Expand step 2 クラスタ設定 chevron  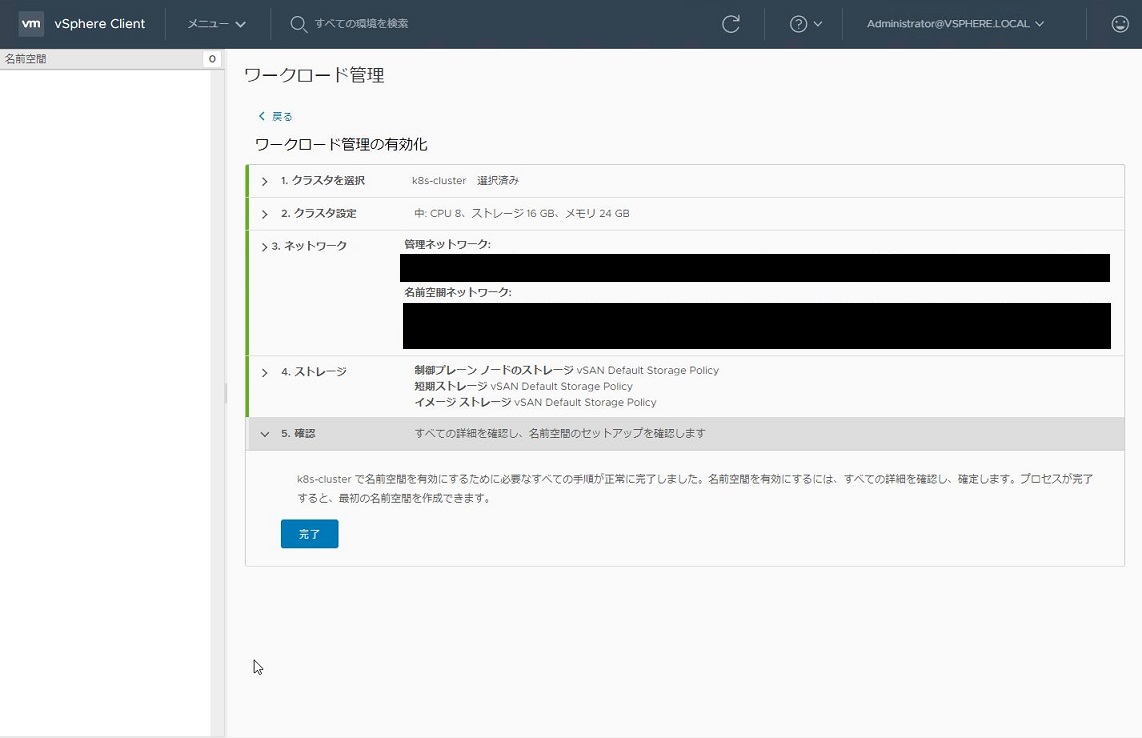264,214
